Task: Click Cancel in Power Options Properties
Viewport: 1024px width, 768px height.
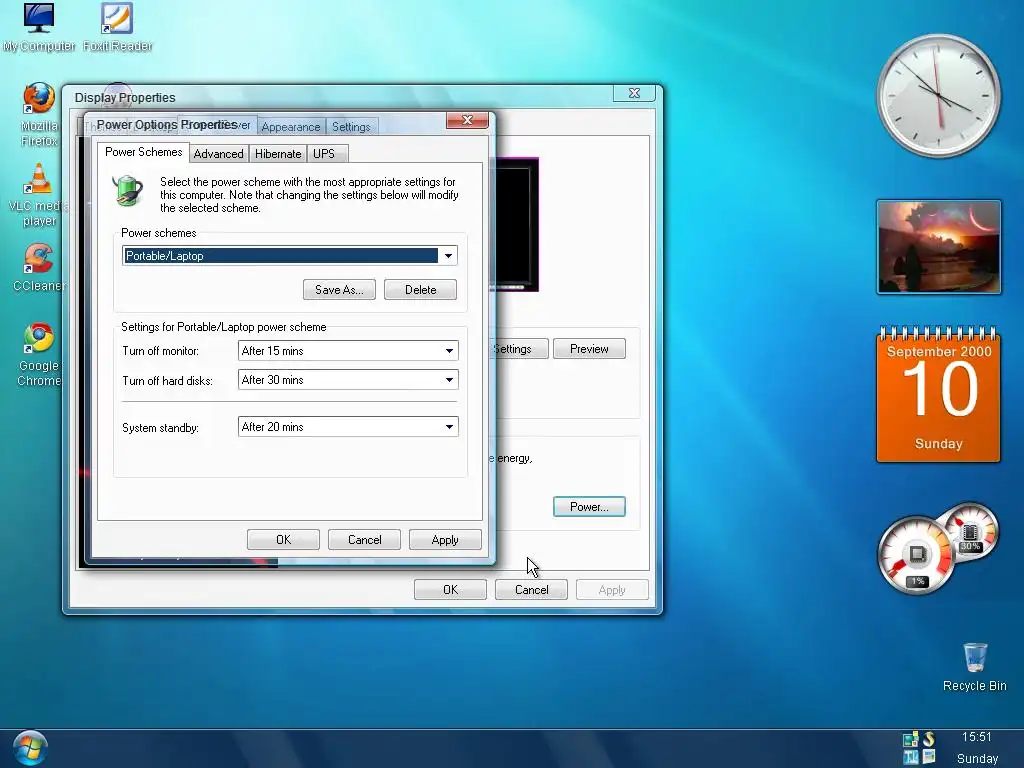Action: (364, 540)
